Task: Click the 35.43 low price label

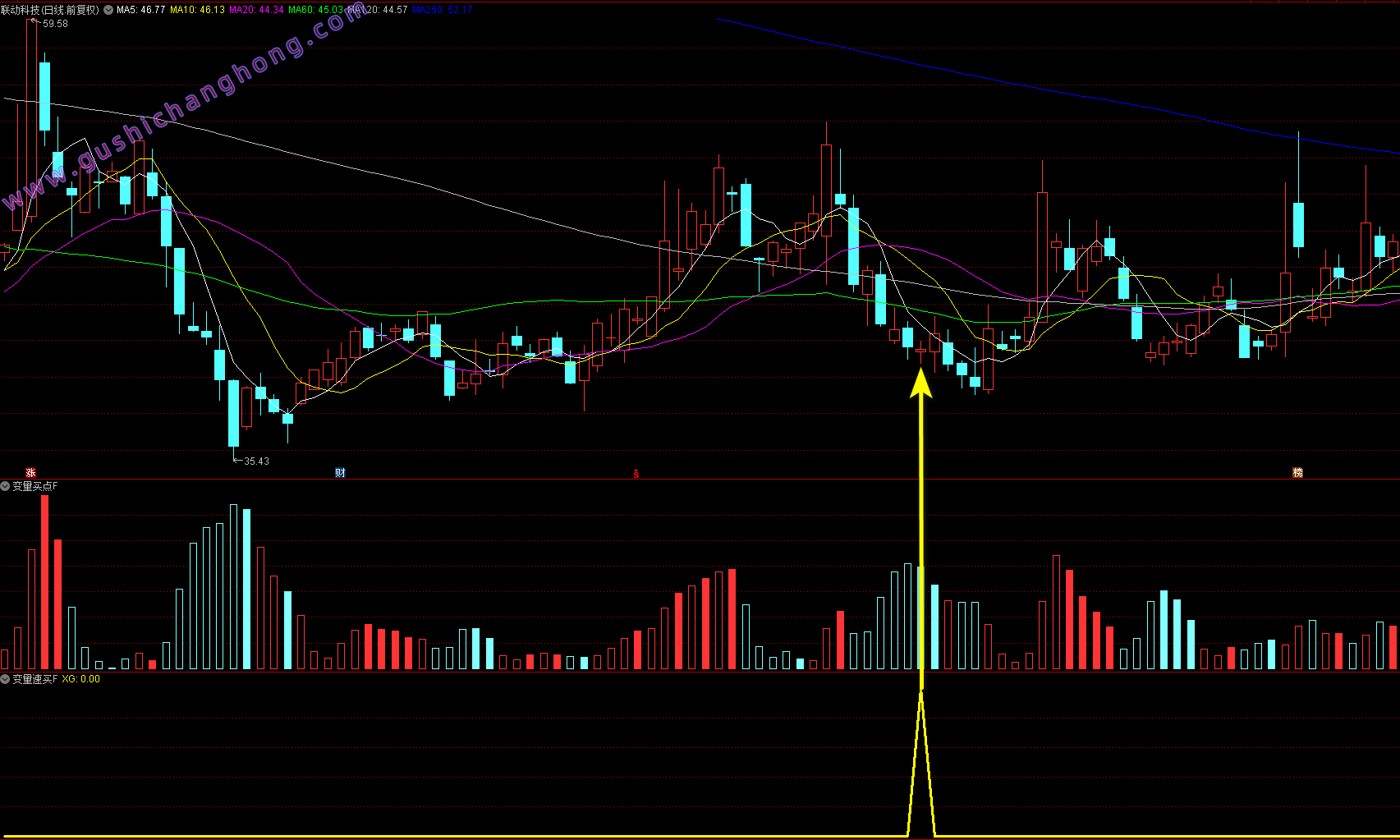Action: [x=256, y=461]
